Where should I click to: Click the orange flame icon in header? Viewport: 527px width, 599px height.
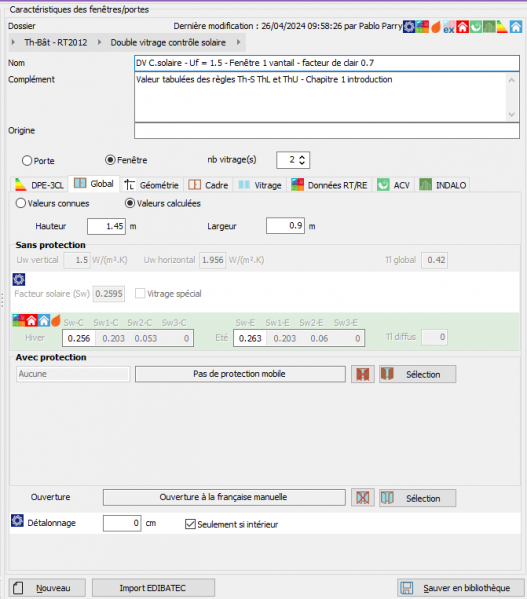(436, 27)
